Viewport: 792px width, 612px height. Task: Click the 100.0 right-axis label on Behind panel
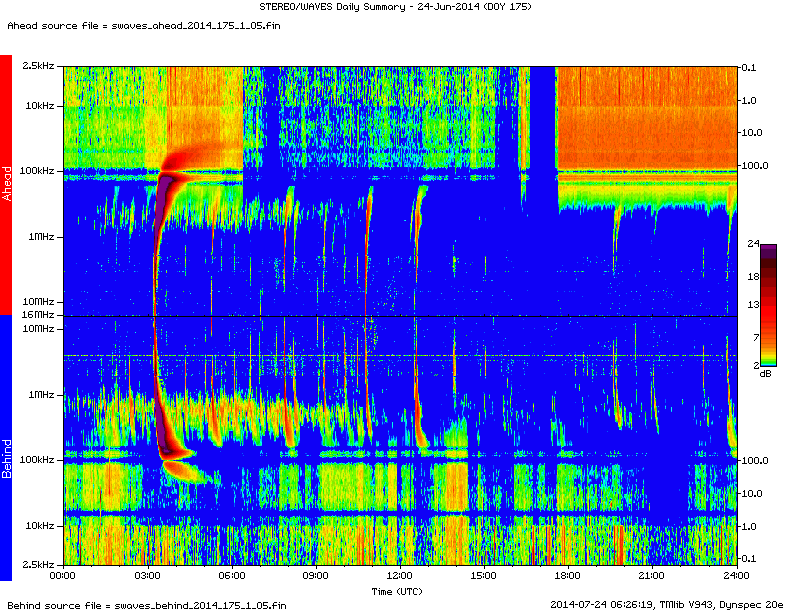[755, 461]
